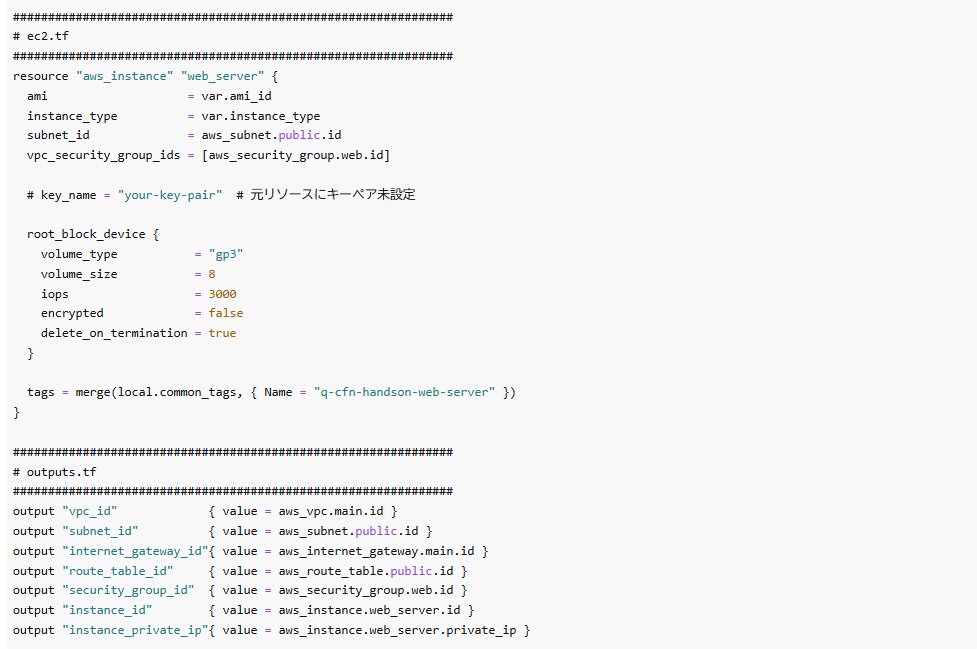This screenshot has height=649, width=977.
Task: Click the 'root_block_device' block name
Action: (86, 234)
